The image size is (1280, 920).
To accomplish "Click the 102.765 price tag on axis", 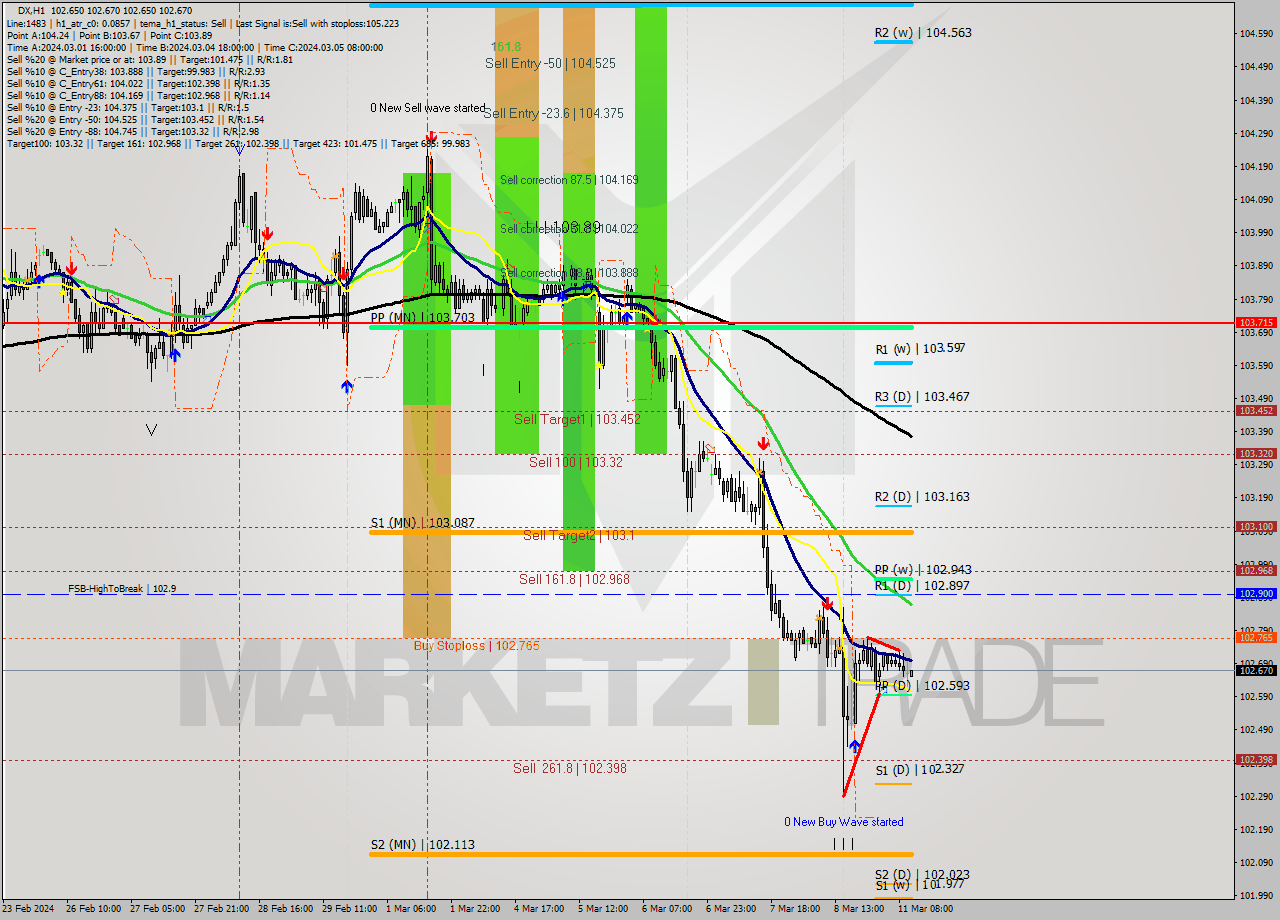I will pos(1256,638).
